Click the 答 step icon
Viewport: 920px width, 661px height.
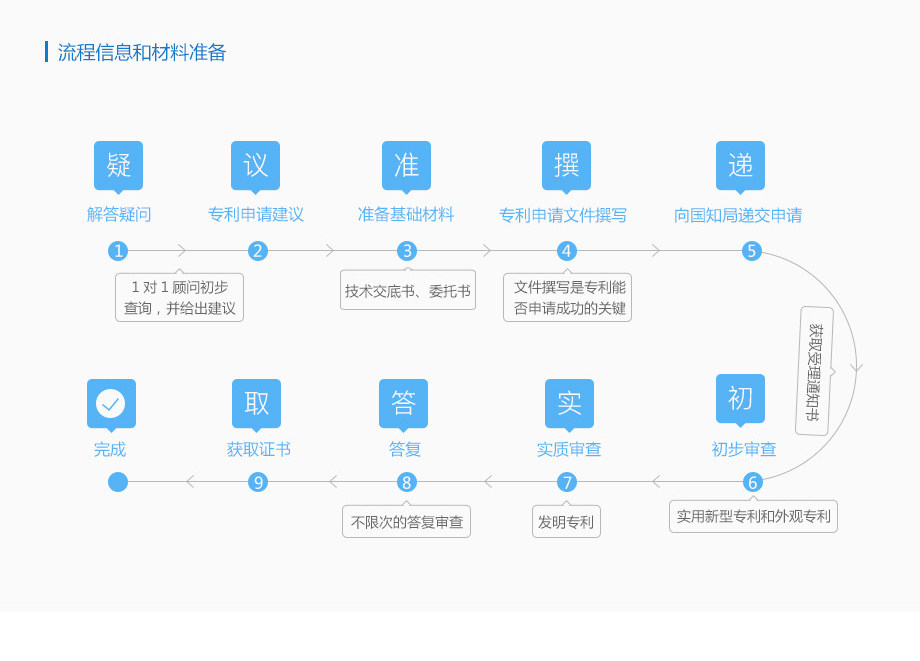point(404,404)
